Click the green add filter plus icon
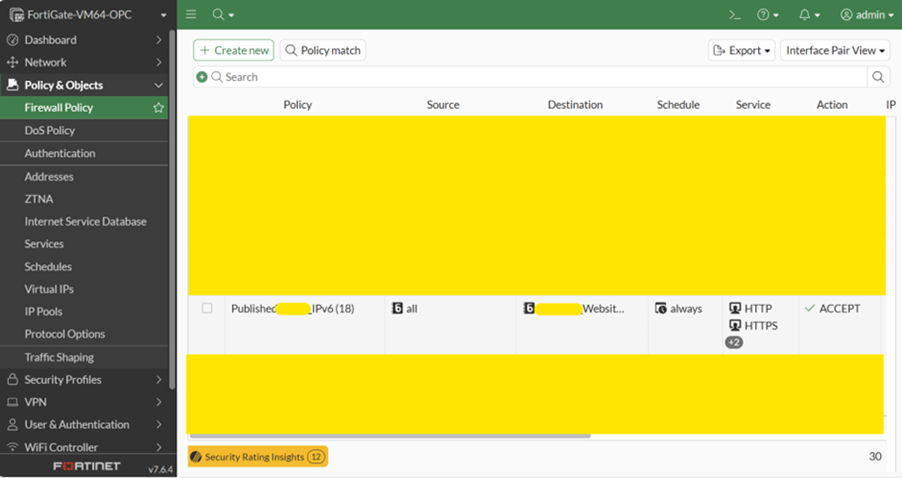The image size is (902, 478). (202, 77)
